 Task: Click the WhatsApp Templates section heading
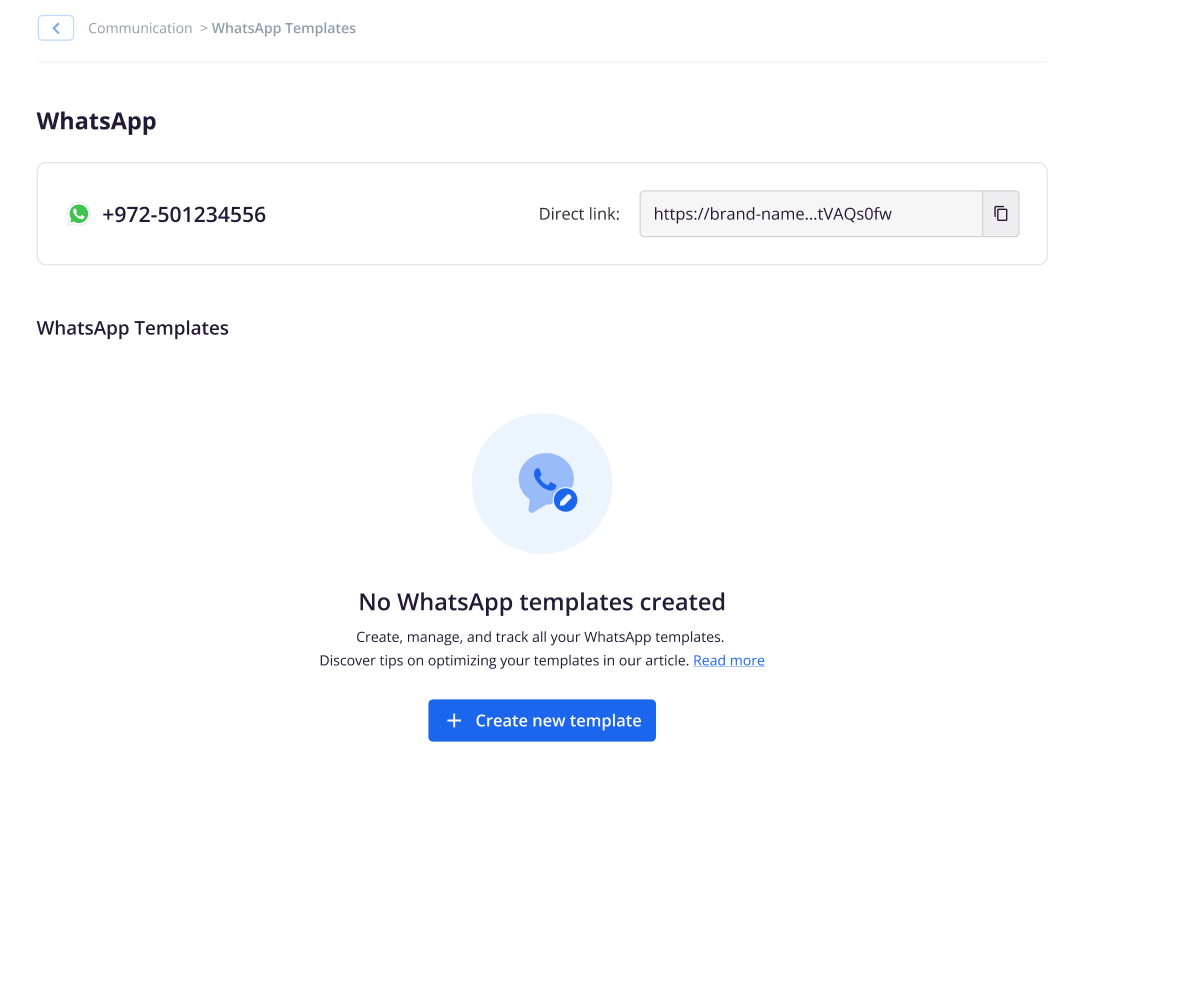[x=132, y=328]
